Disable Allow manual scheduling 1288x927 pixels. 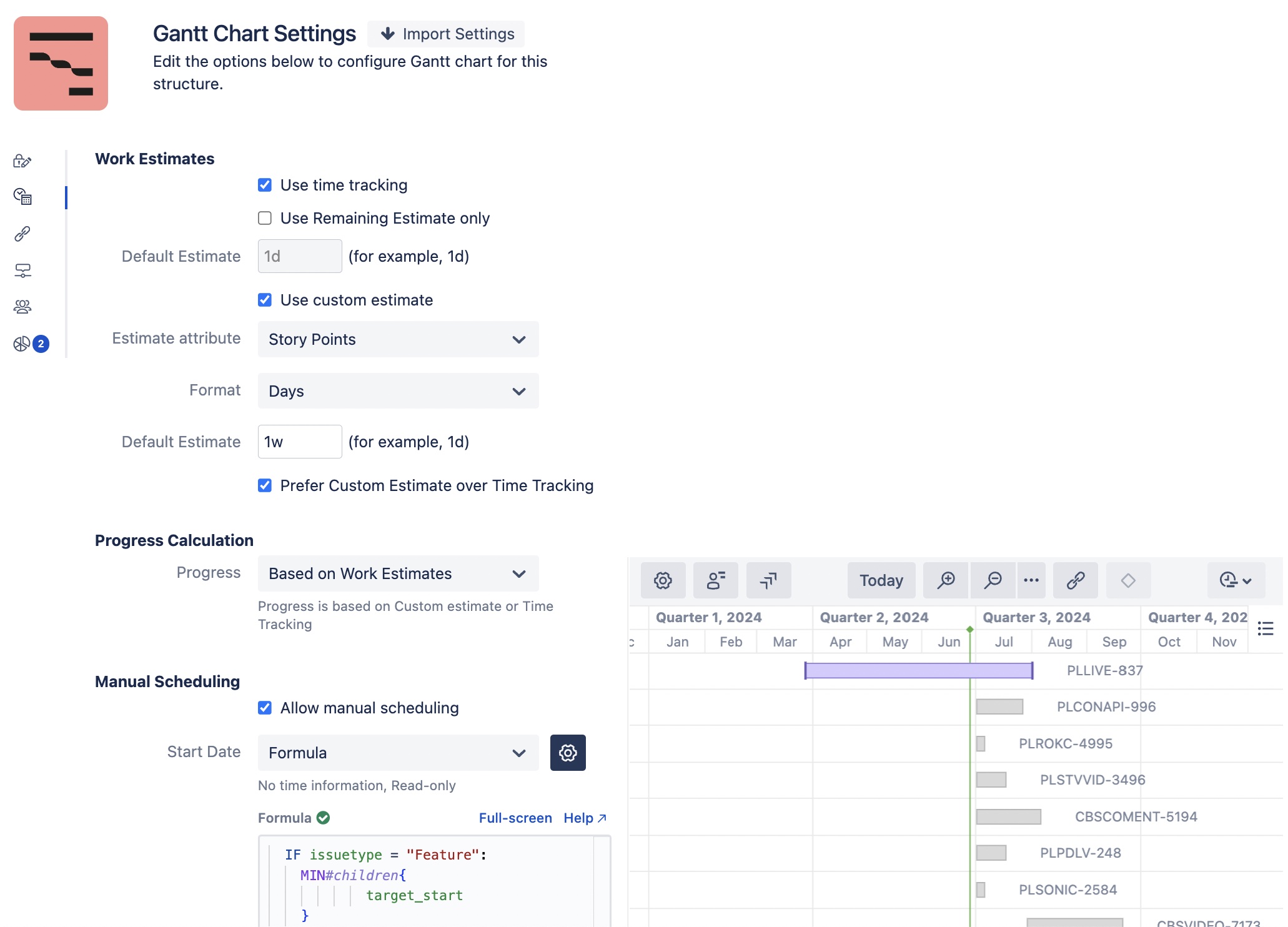[x=265, y=707]
